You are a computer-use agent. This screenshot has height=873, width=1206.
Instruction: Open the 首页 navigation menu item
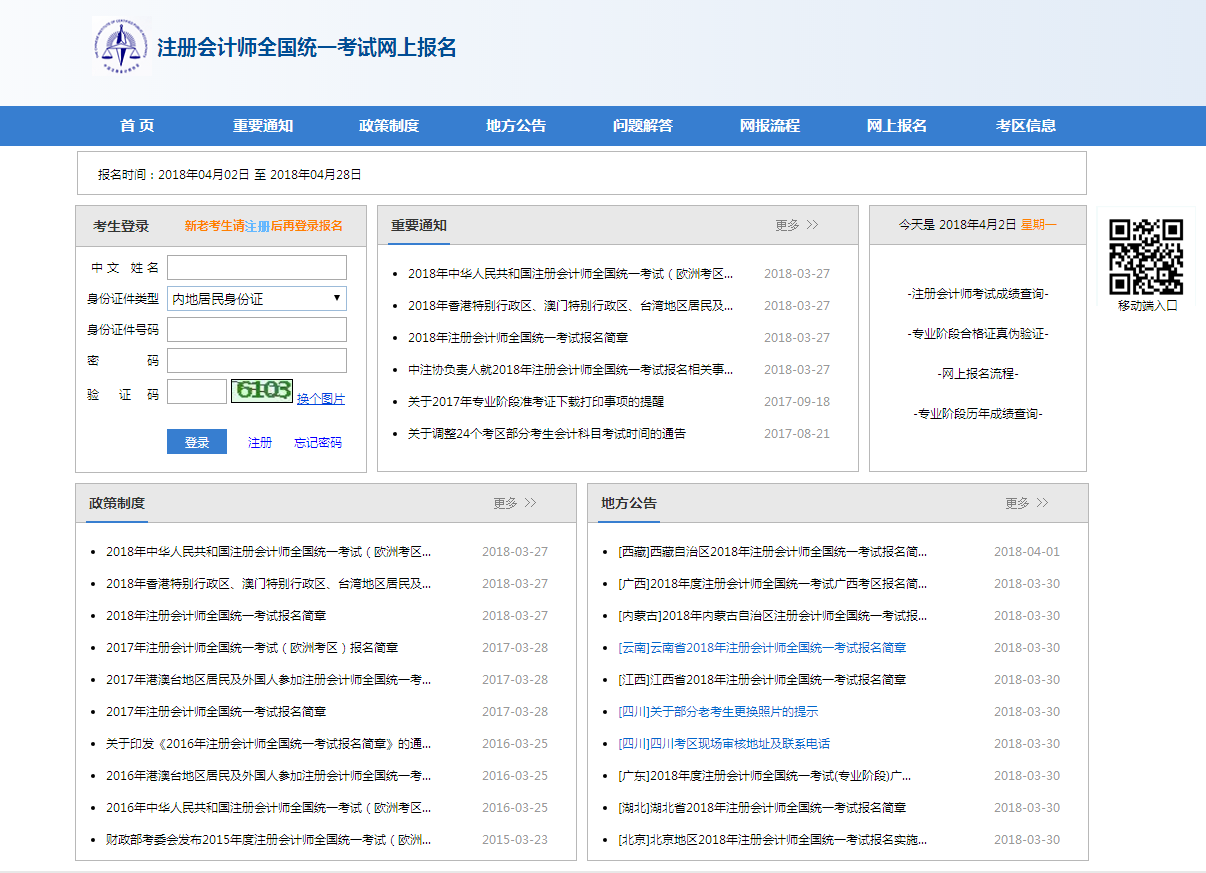134,125
